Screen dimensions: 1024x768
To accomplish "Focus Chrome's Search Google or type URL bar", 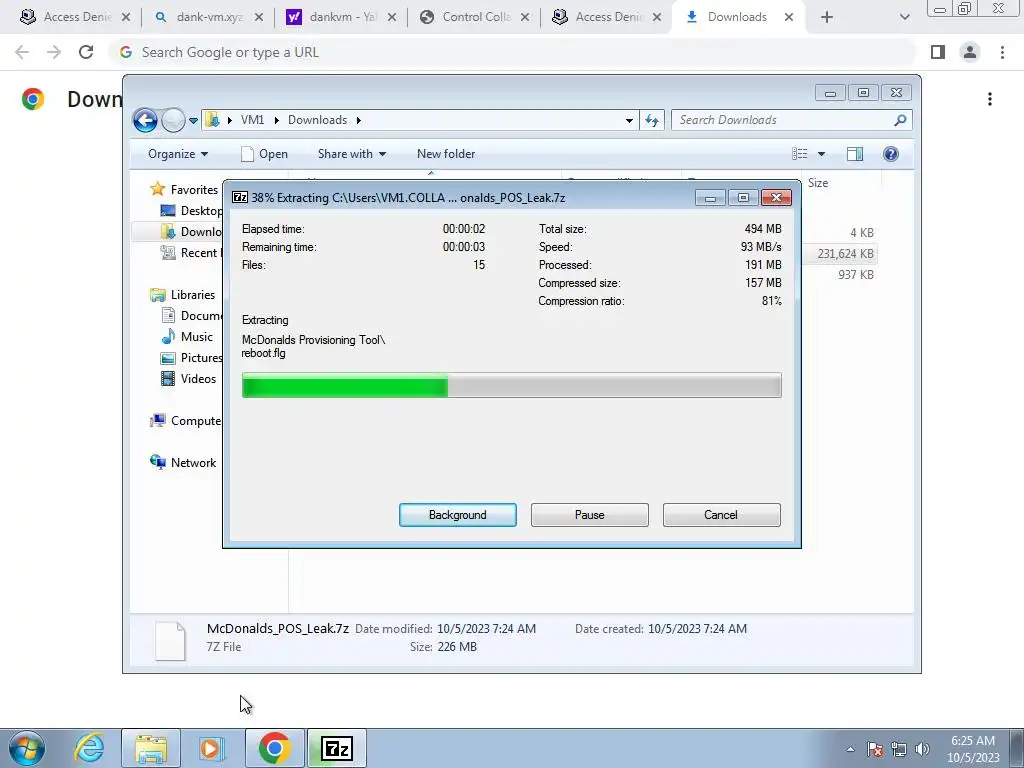I will (x=513, y=52).
